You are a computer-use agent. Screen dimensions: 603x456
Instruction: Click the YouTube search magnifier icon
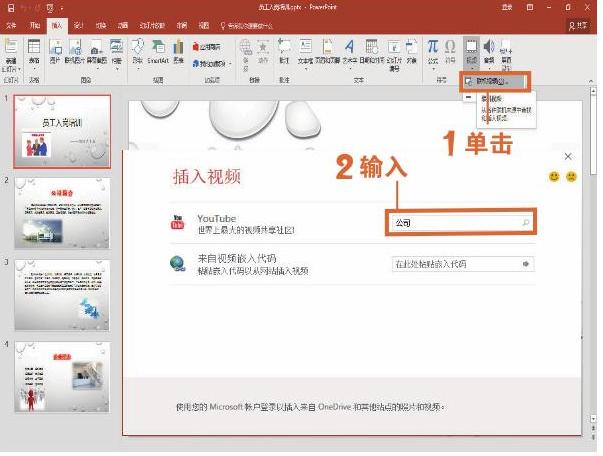click(x=525, y=223)
